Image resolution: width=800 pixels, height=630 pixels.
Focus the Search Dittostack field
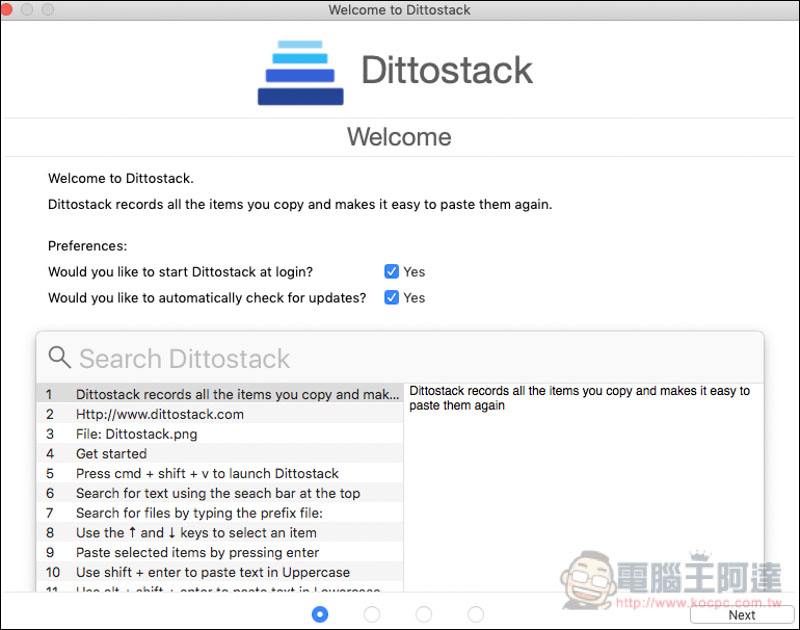[x=400, y=358]
